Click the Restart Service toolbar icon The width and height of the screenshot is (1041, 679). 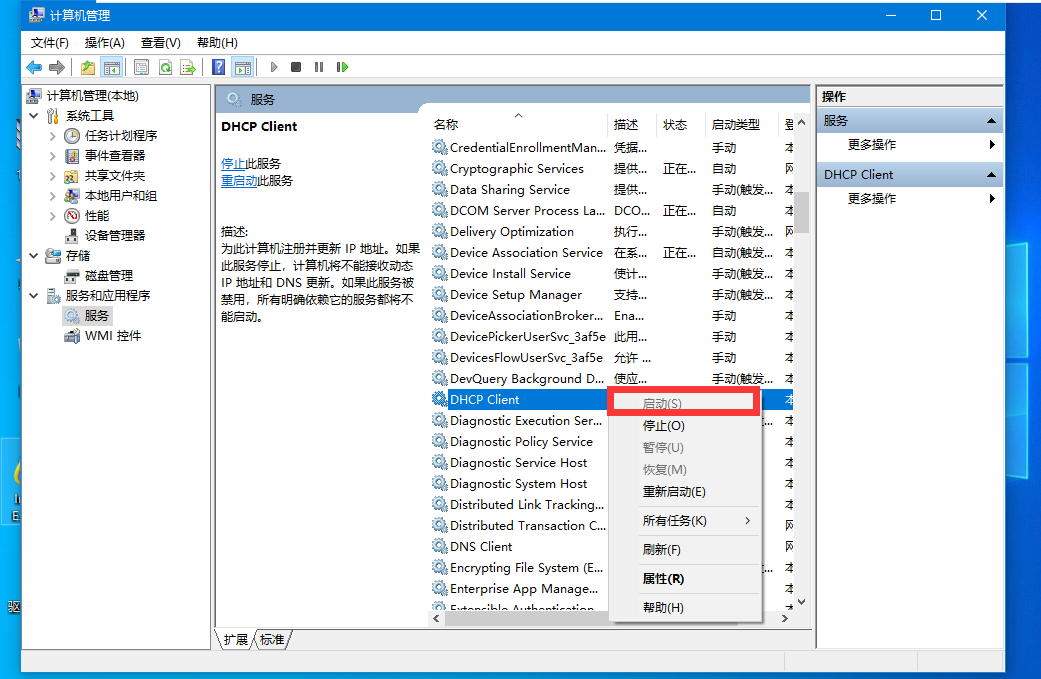tap(341, 67)
